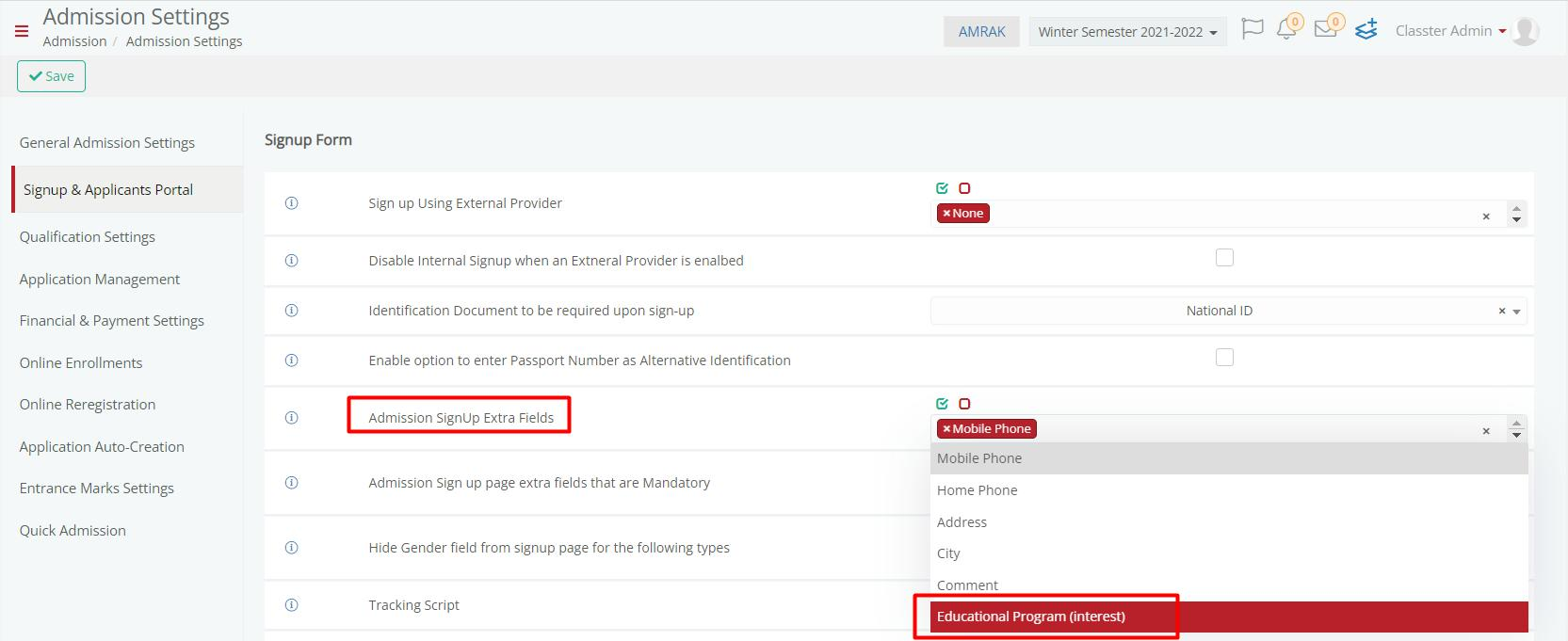Select-all green check icon for Extra Fields
The width and height of the screenshot is (1568, 641).
943,404
